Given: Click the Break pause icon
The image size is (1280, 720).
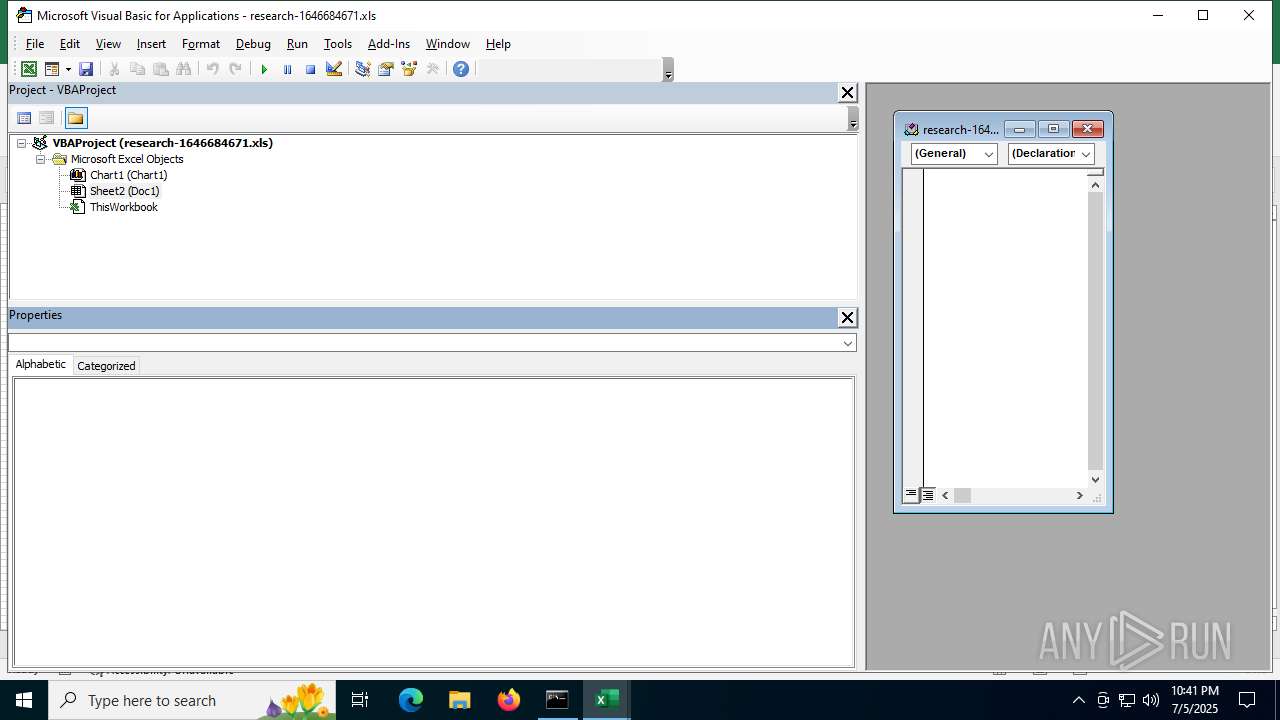Looking at the screenshot, I should (287, 69).
